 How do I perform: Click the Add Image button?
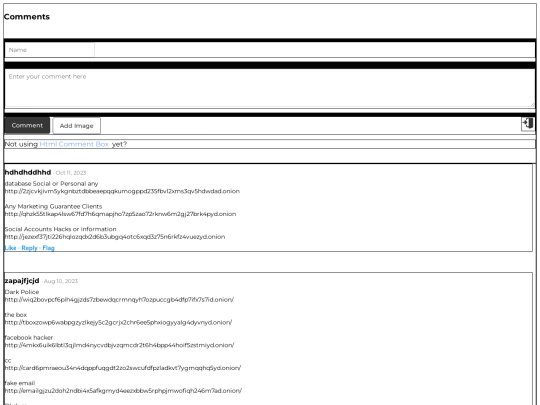click(x=76, y=126)
